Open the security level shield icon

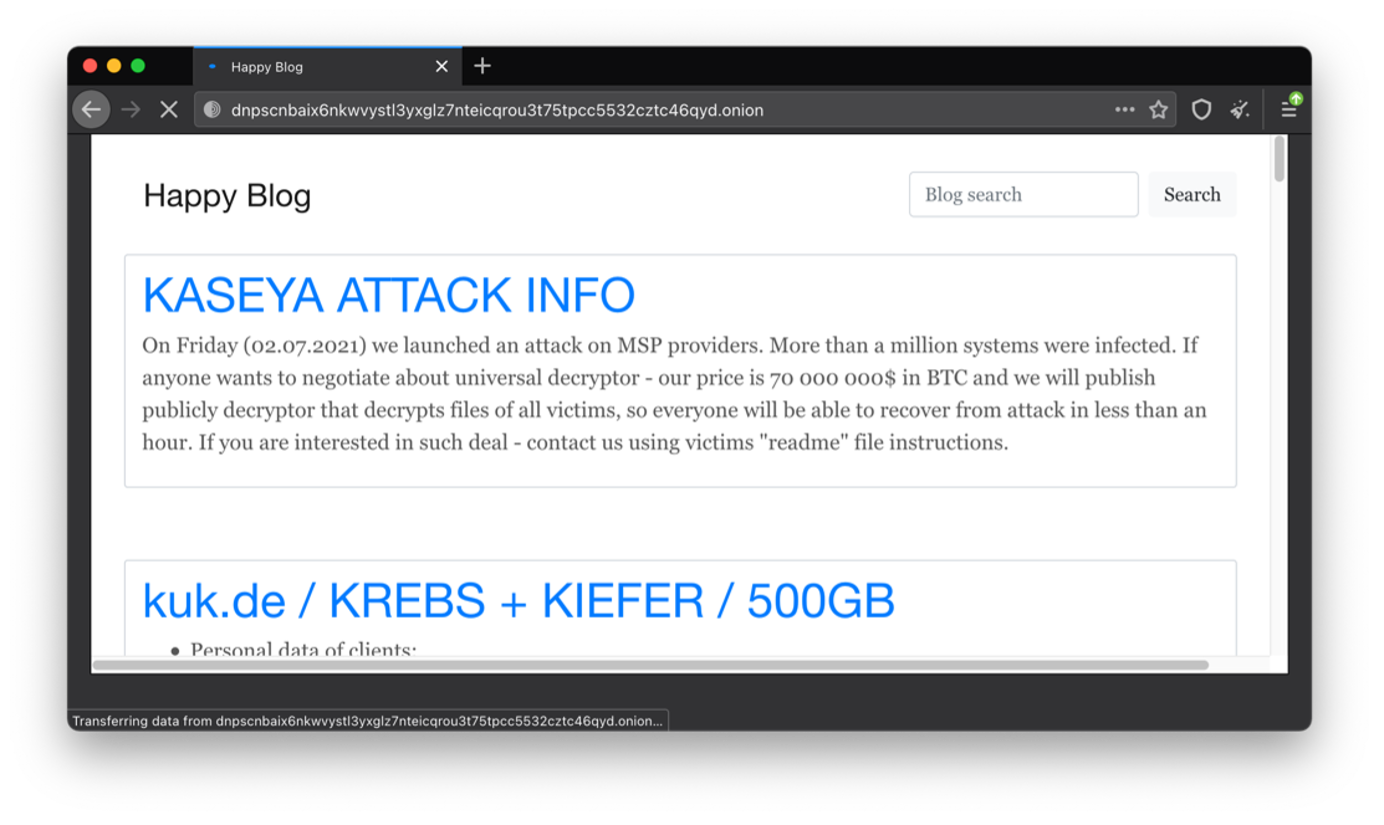point(1201,110)
